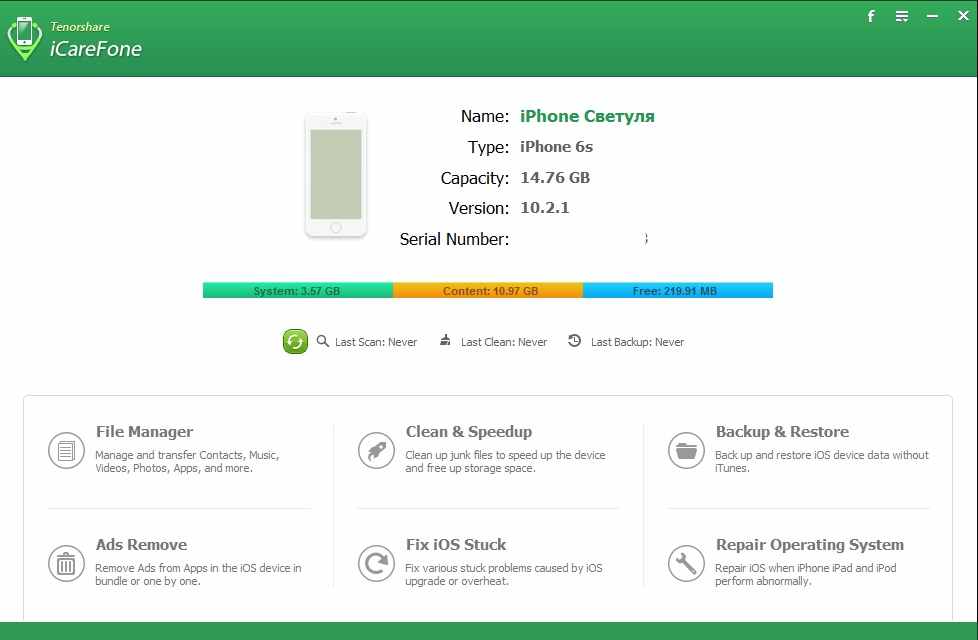The image size is (978, 640).
Task: Click the 'Remove Ads from Apps' description
Action: pos(198,575)
